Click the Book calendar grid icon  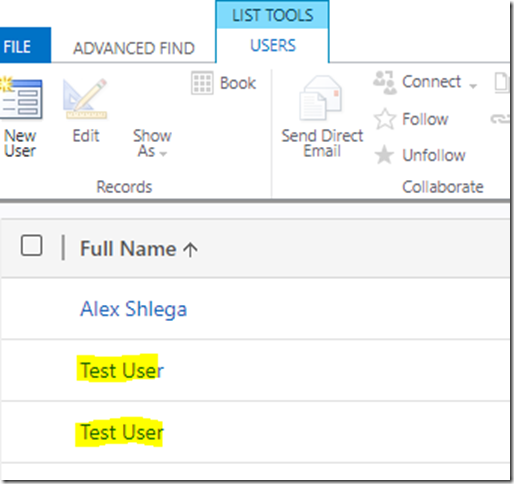click(x=202, y=83)
